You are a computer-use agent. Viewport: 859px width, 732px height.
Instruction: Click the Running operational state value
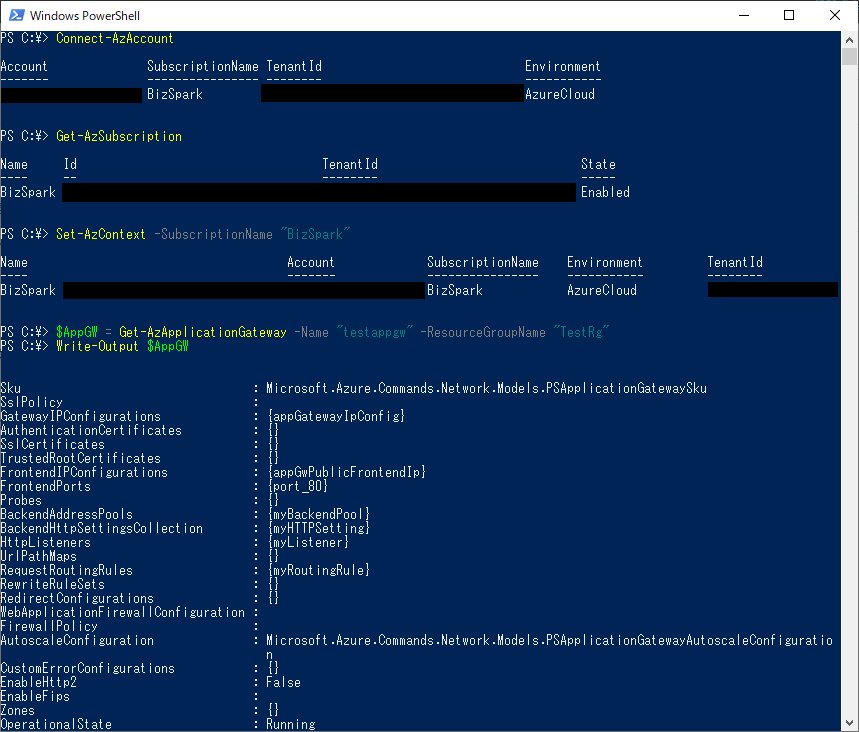pos(291,724)
